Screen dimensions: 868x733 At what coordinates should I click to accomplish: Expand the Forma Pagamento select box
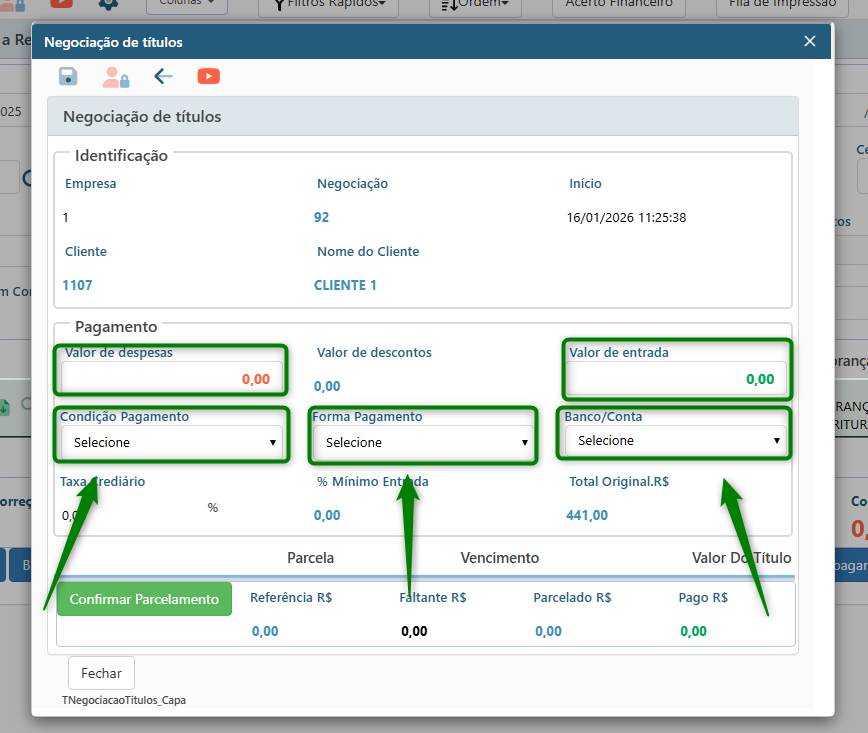(425, 442)
